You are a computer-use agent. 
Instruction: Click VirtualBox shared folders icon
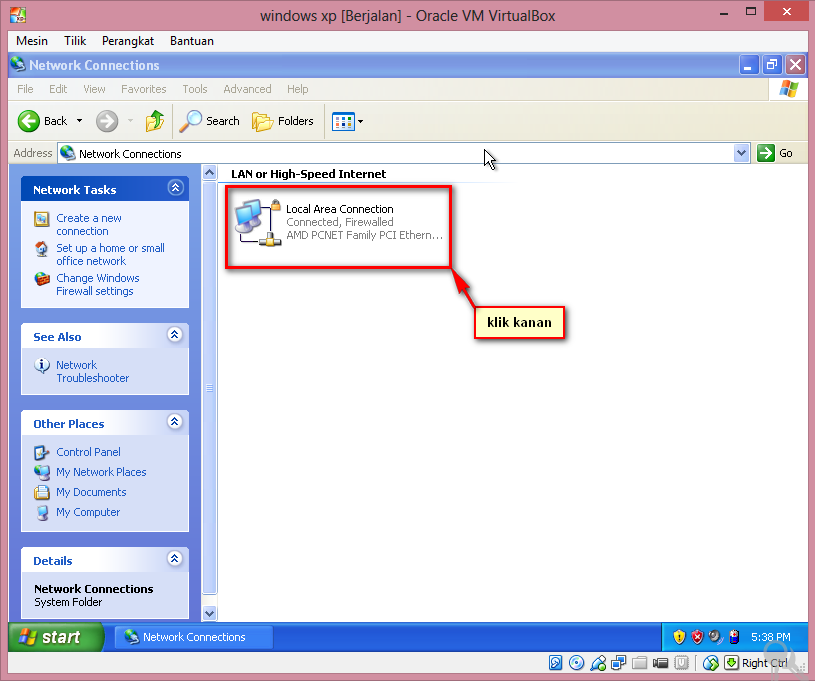[x=640, y=663]
